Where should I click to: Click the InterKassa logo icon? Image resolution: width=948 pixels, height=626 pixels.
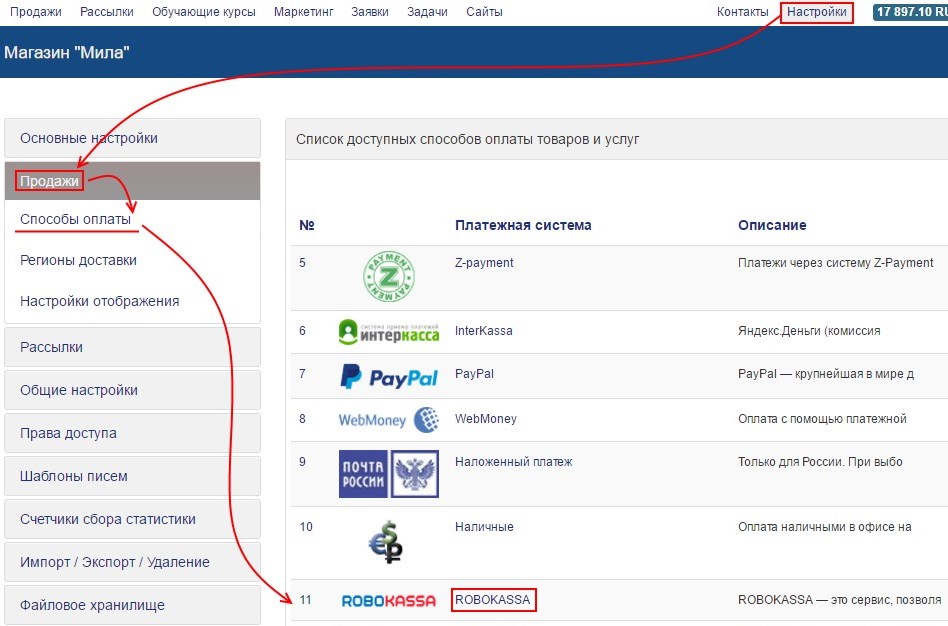(x=388, y=332)
